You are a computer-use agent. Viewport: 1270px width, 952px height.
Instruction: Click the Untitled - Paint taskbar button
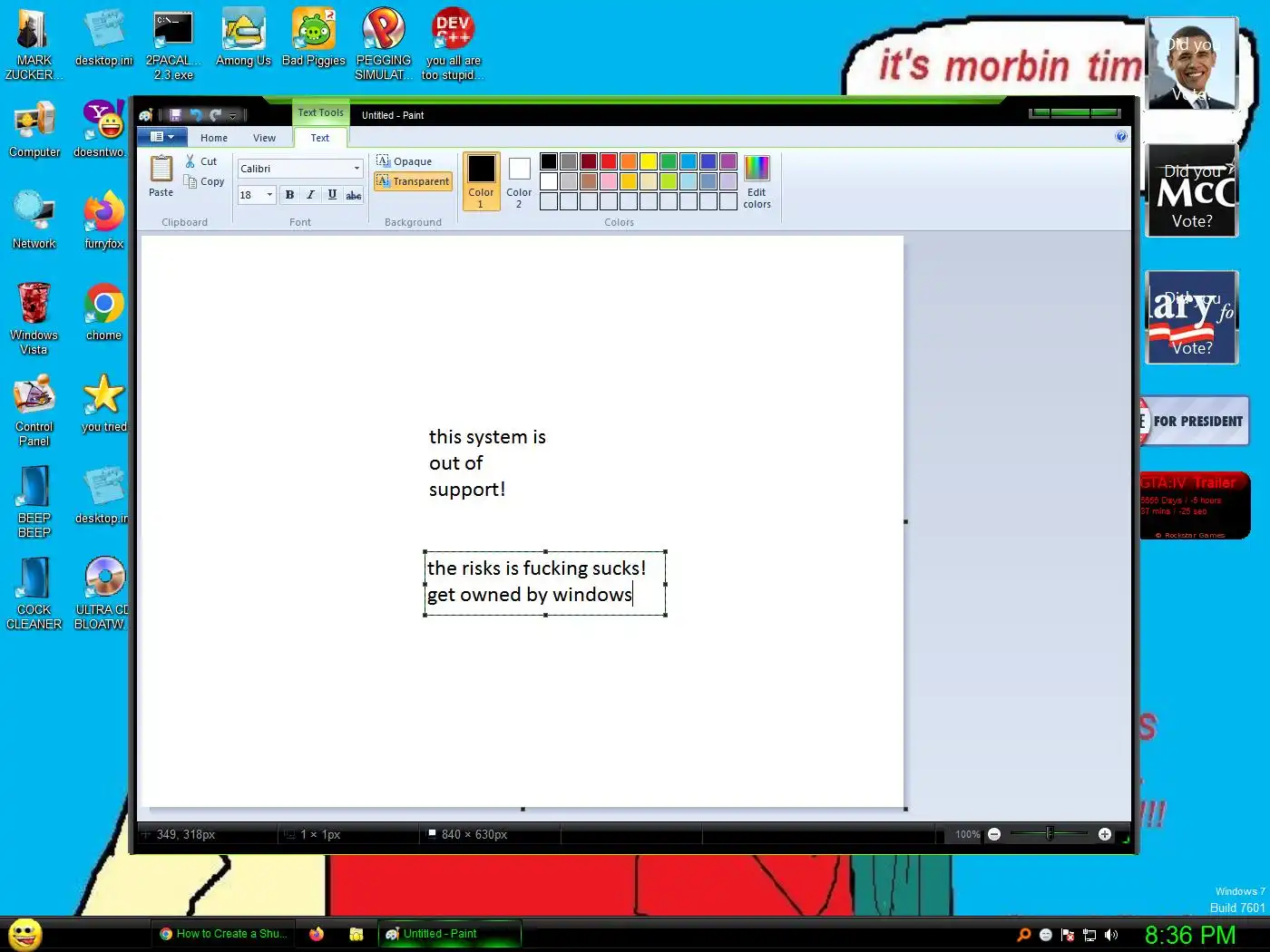pyautogui.click(x=449, y=934)
